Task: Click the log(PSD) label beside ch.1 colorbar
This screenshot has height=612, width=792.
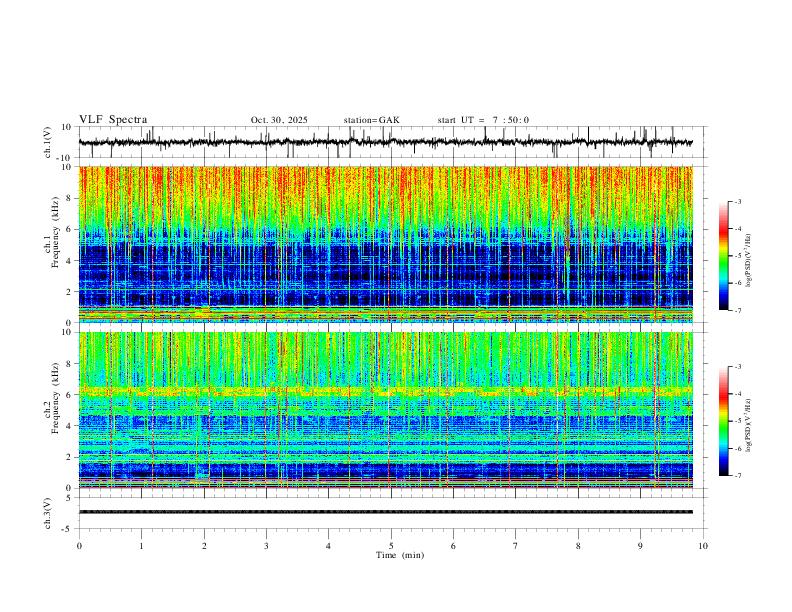Action: (x=748, y=261)
